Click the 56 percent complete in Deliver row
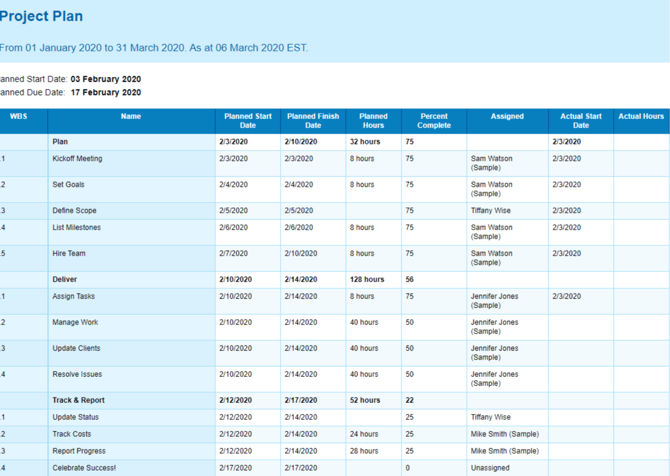The width and height of the screenshot is (670, 476). pyautogui.click(x=409, y=279)
